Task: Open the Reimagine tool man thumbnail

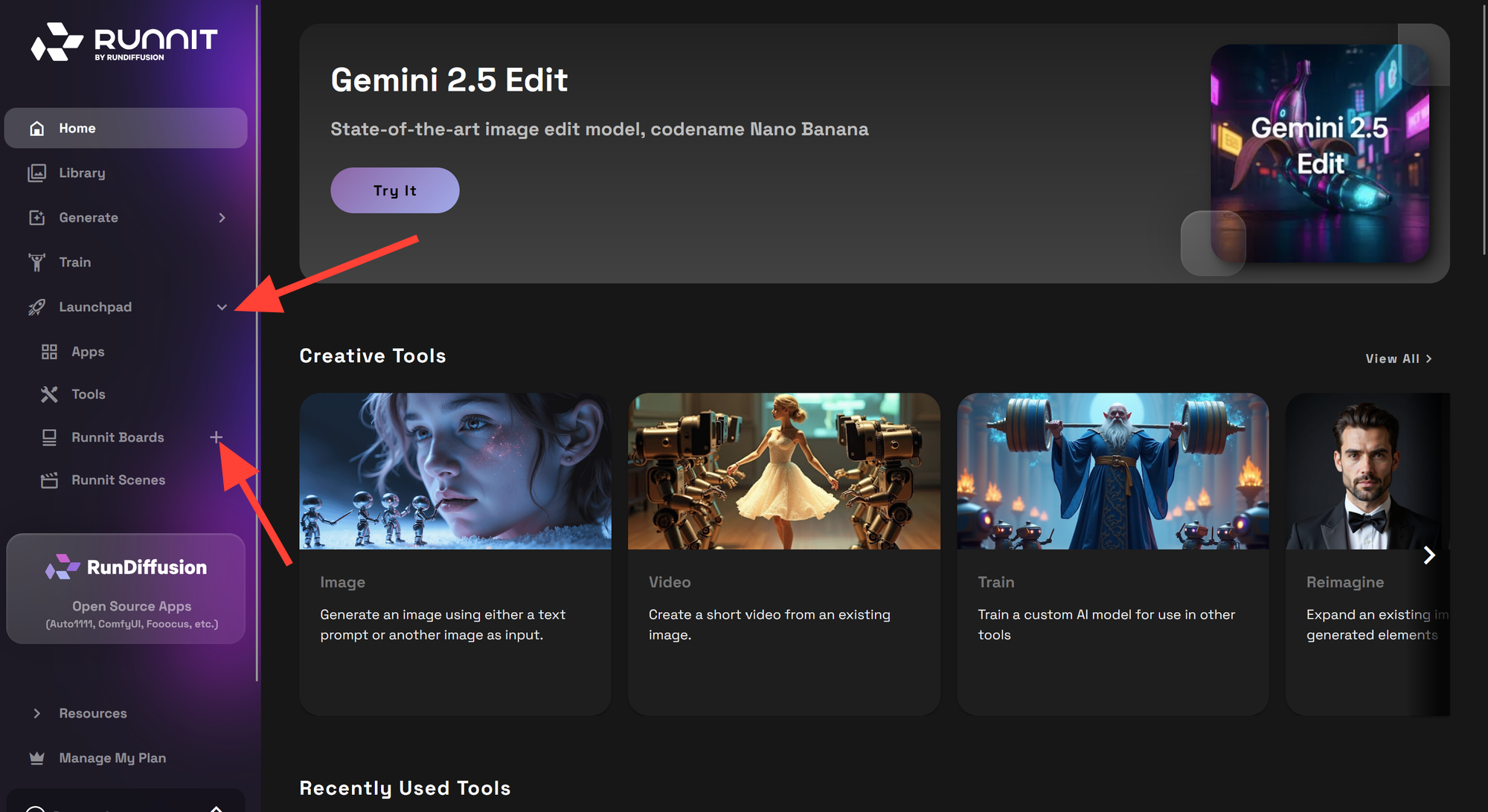Action: point(1367,471)
